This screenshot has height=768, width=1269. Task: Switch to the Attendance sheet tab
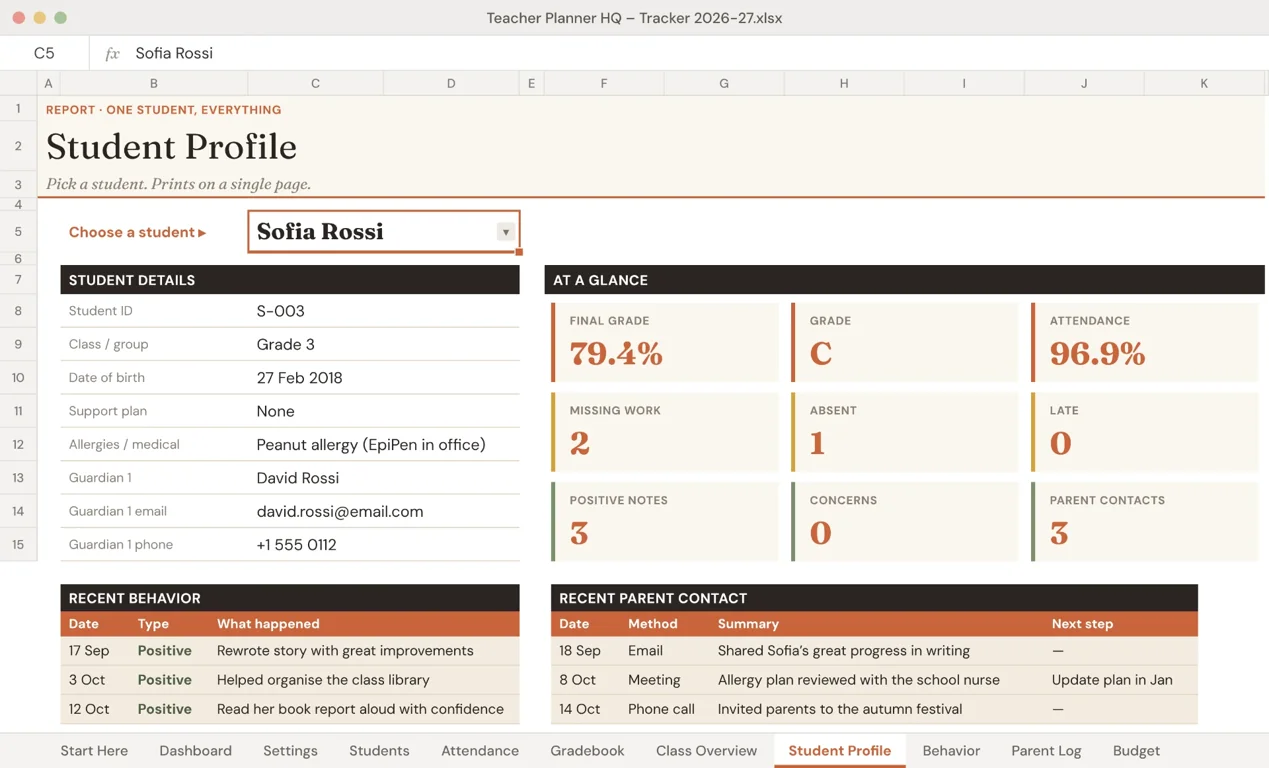pos(480,751)
